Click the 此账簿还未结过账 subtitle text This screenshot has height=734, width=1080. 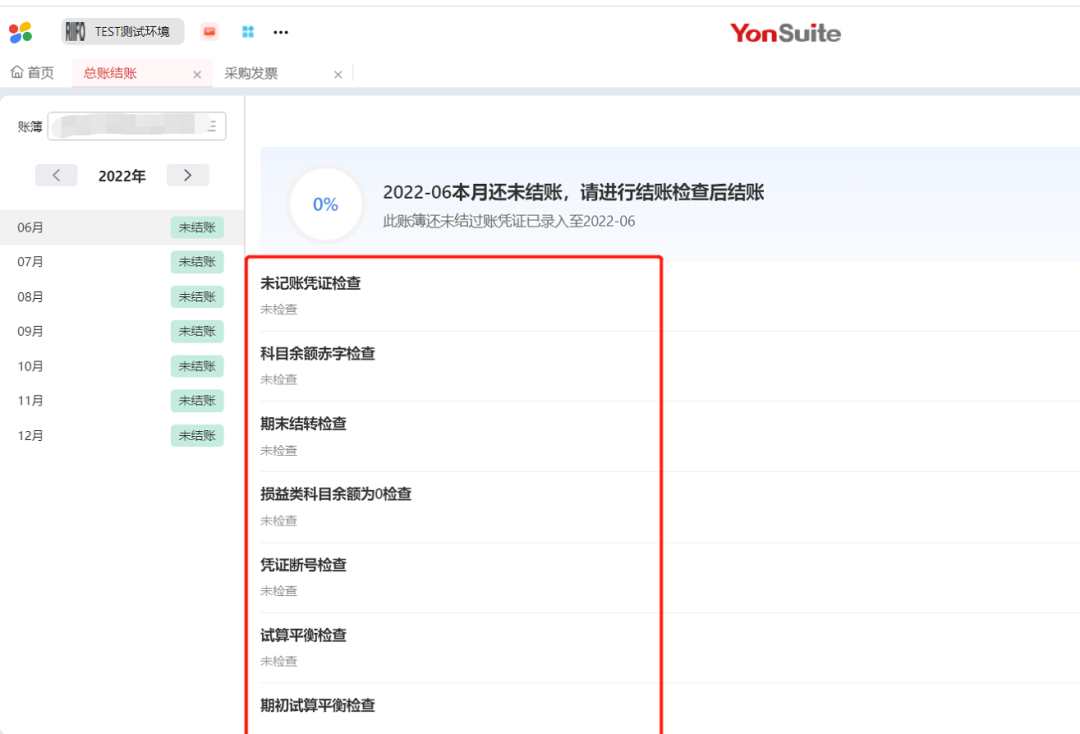[509, 221]
